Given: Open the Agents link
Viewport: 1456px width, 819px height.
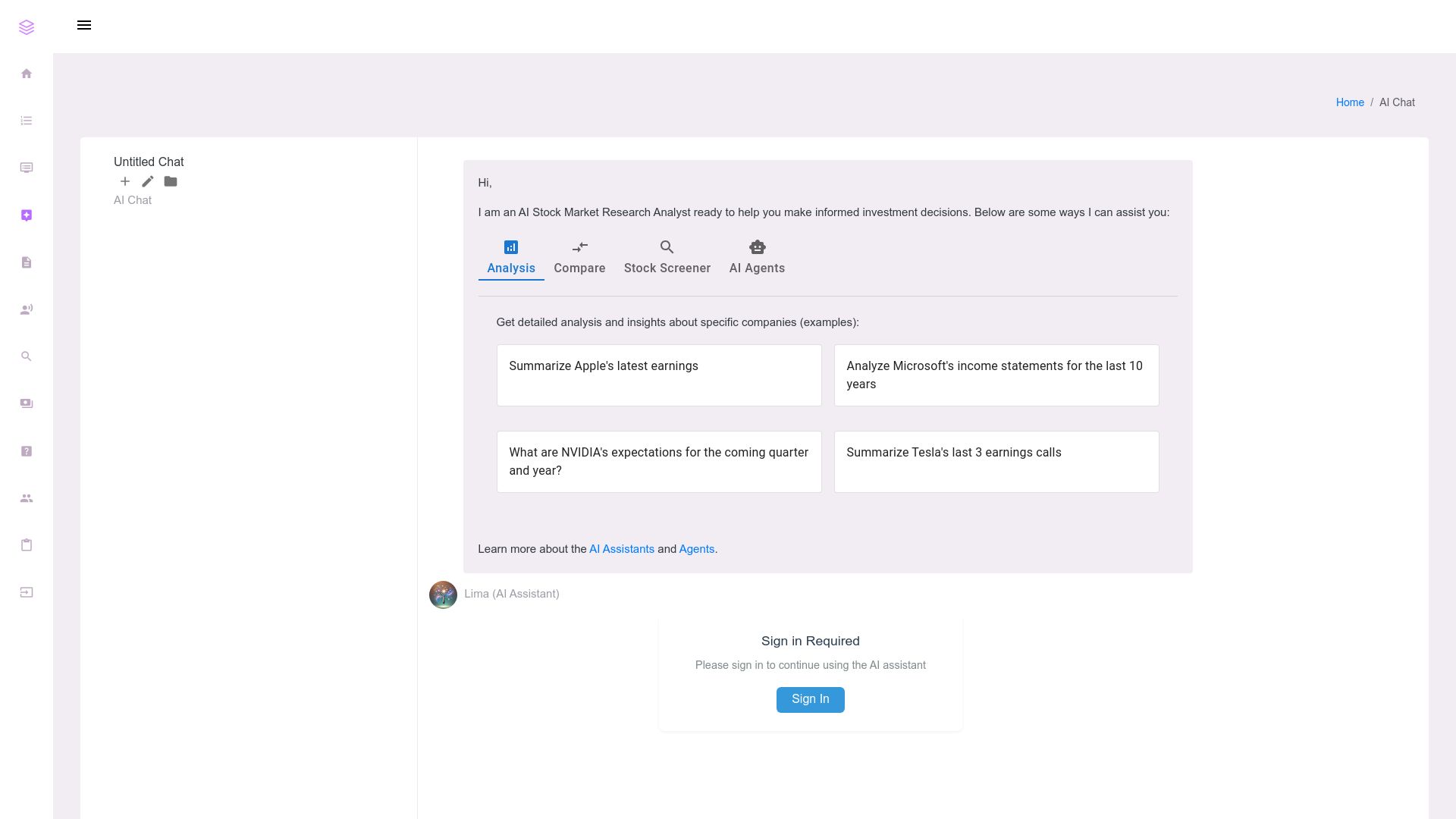Looking at the screenshot, I should click(697, 549).
